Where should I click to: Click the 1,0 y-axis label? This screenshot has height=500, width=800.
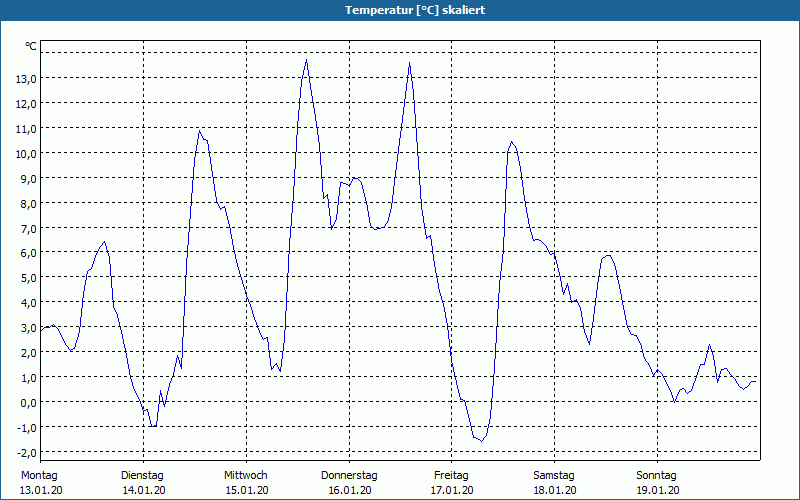28,378
